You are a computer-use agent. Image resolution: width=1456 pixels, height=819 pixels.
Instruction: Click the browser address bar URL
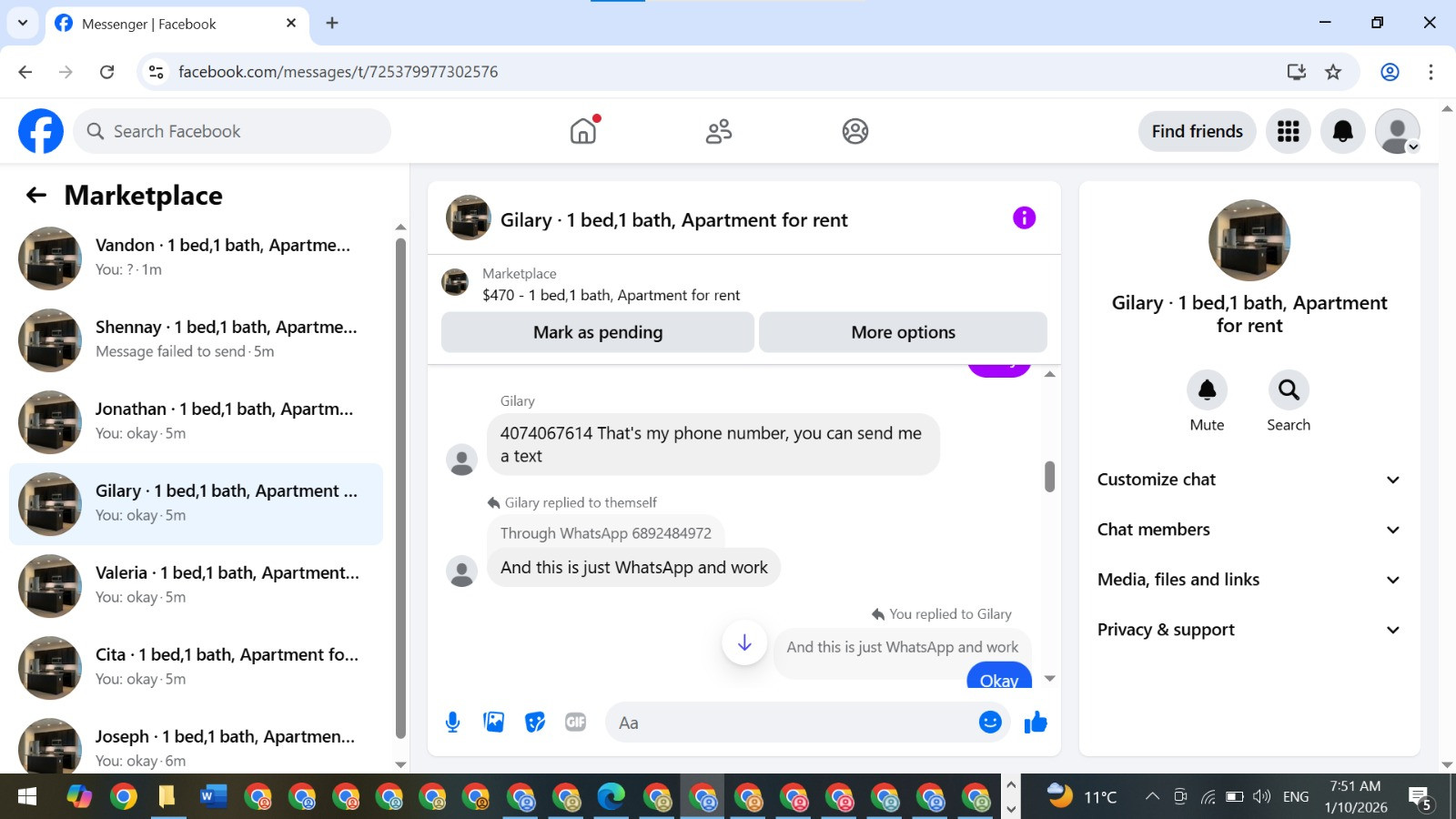338,72
